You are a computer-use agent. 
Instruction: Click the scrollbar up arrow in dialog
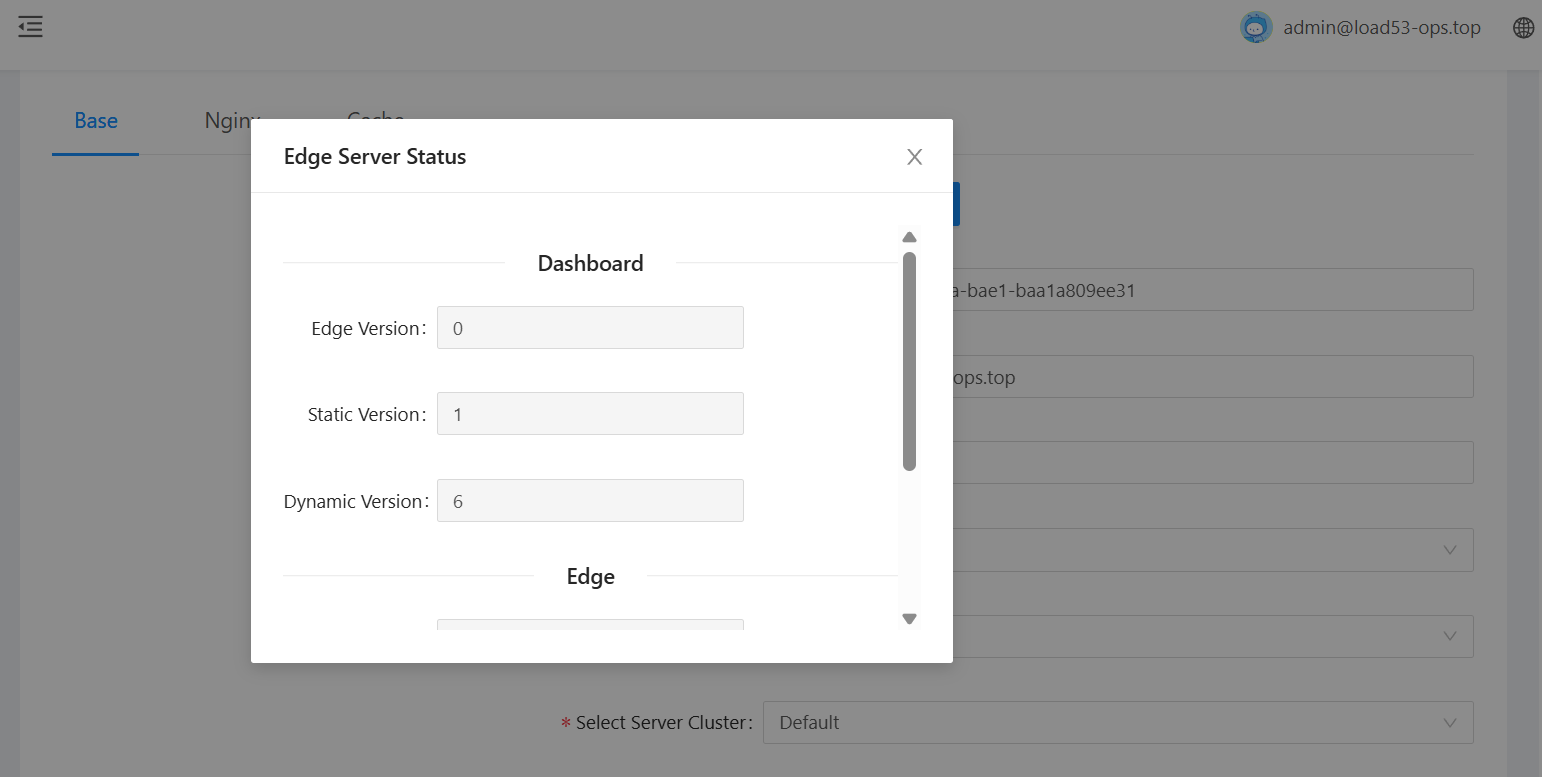click(909, 238)
